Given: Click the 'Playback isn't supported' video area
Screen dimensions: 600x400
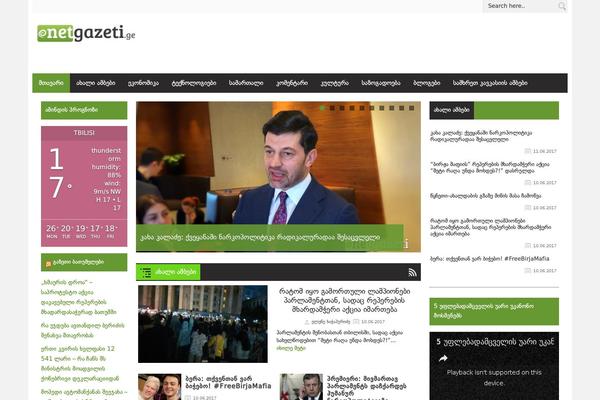Looking at the screenshot, I should tap(494, 377).
